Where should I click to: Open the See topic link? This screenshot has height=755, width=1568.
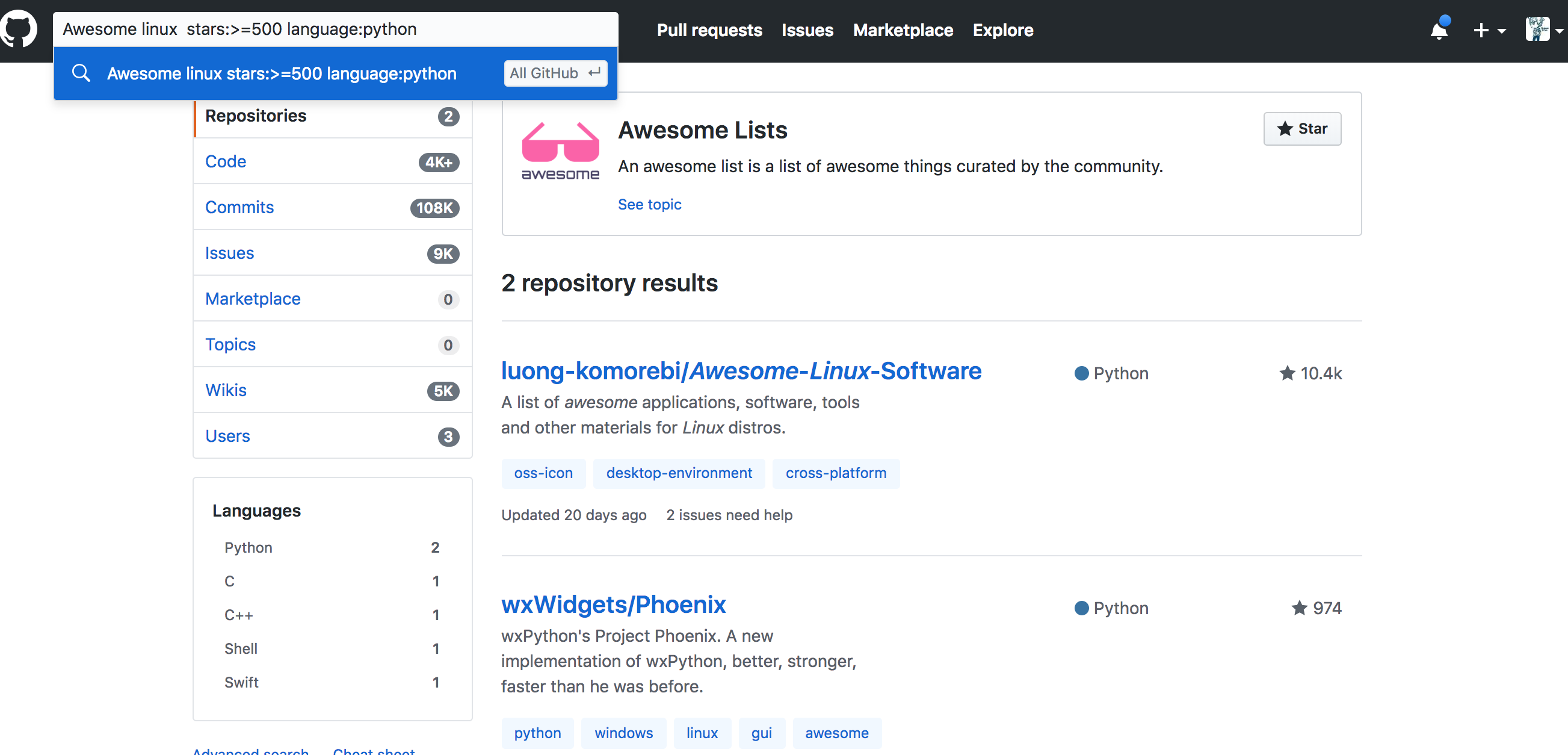pos(649,205)
